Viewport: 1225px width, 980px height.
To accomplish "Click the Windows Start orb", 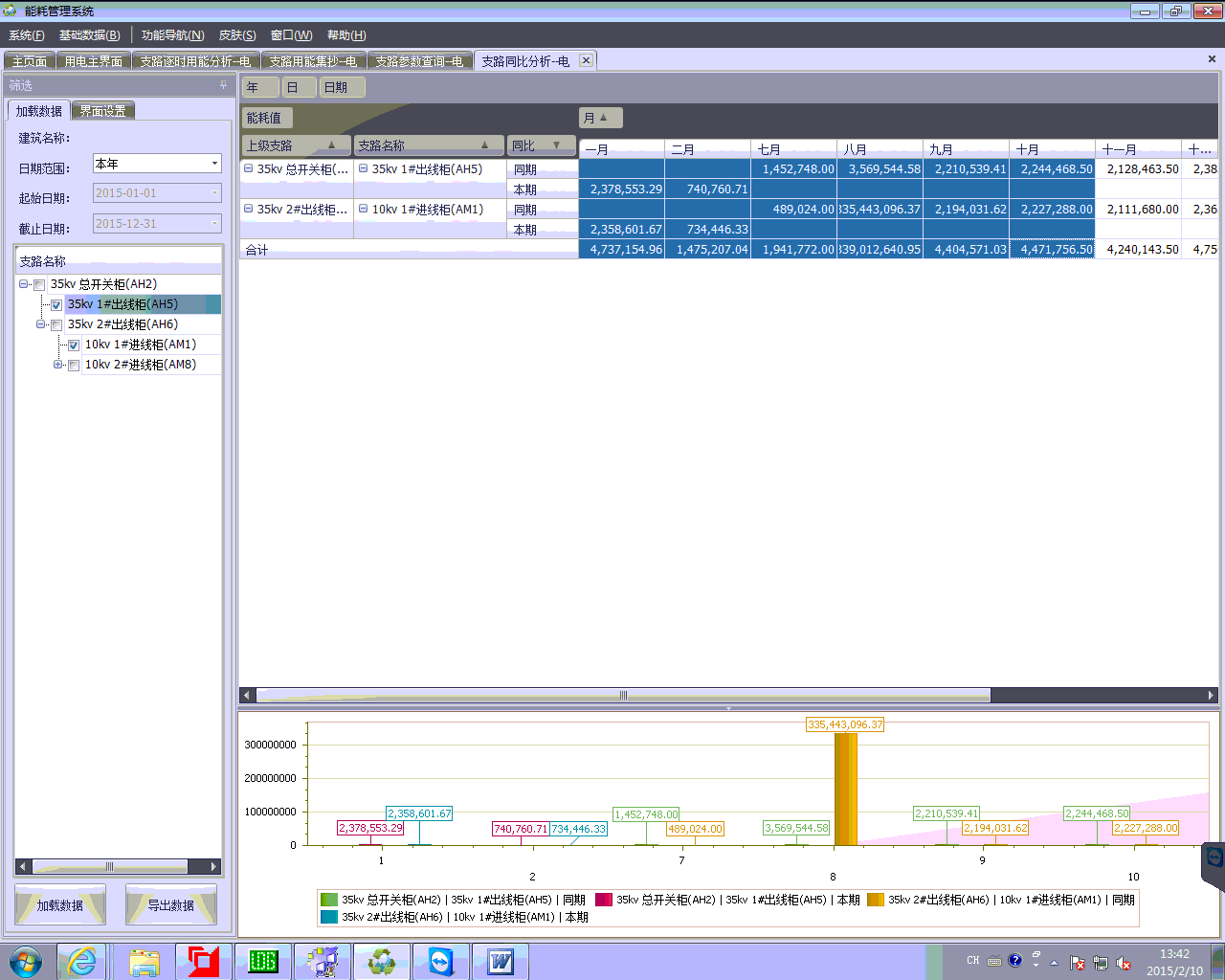I will [26, 961].
